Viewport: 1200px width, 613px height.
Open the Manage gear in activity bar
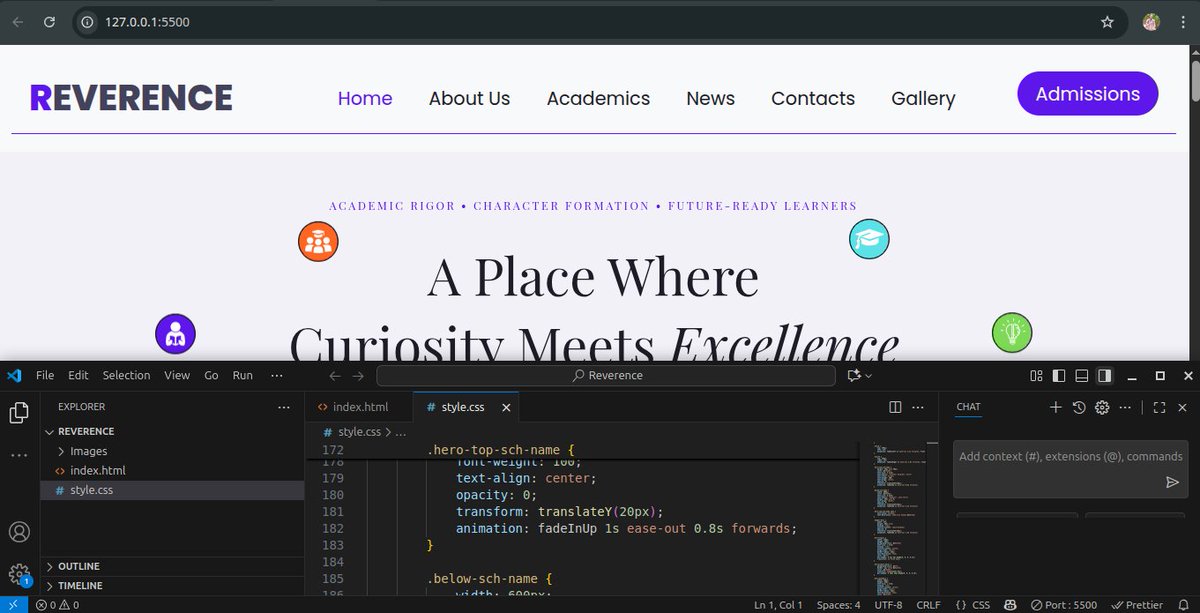tap(19, 574)
